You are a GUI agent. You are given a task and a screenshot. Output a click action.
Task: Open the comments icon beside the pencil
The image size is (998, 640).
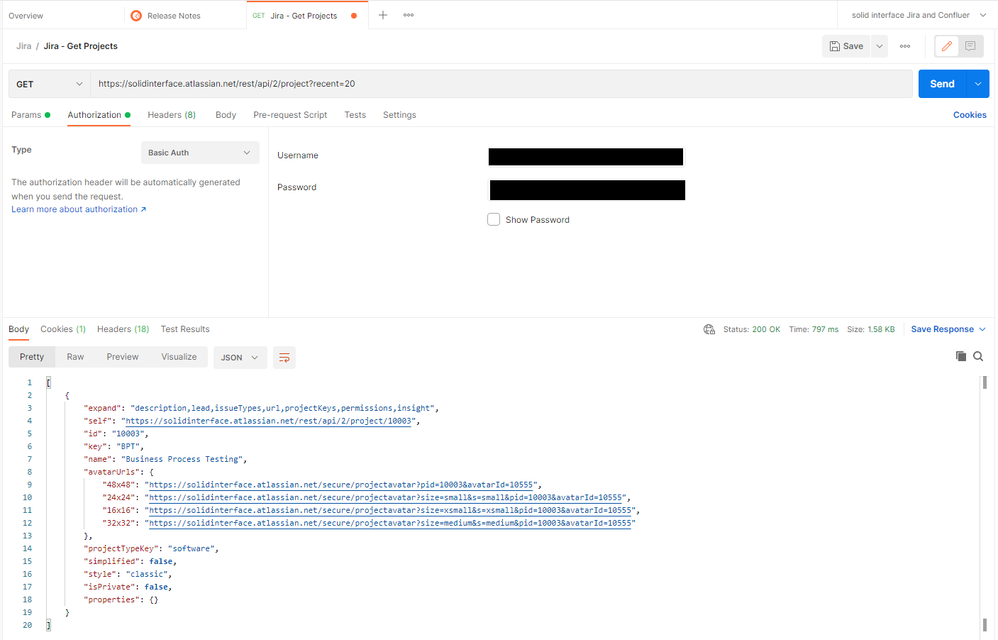pyautogui.click(x=969, y=46)
